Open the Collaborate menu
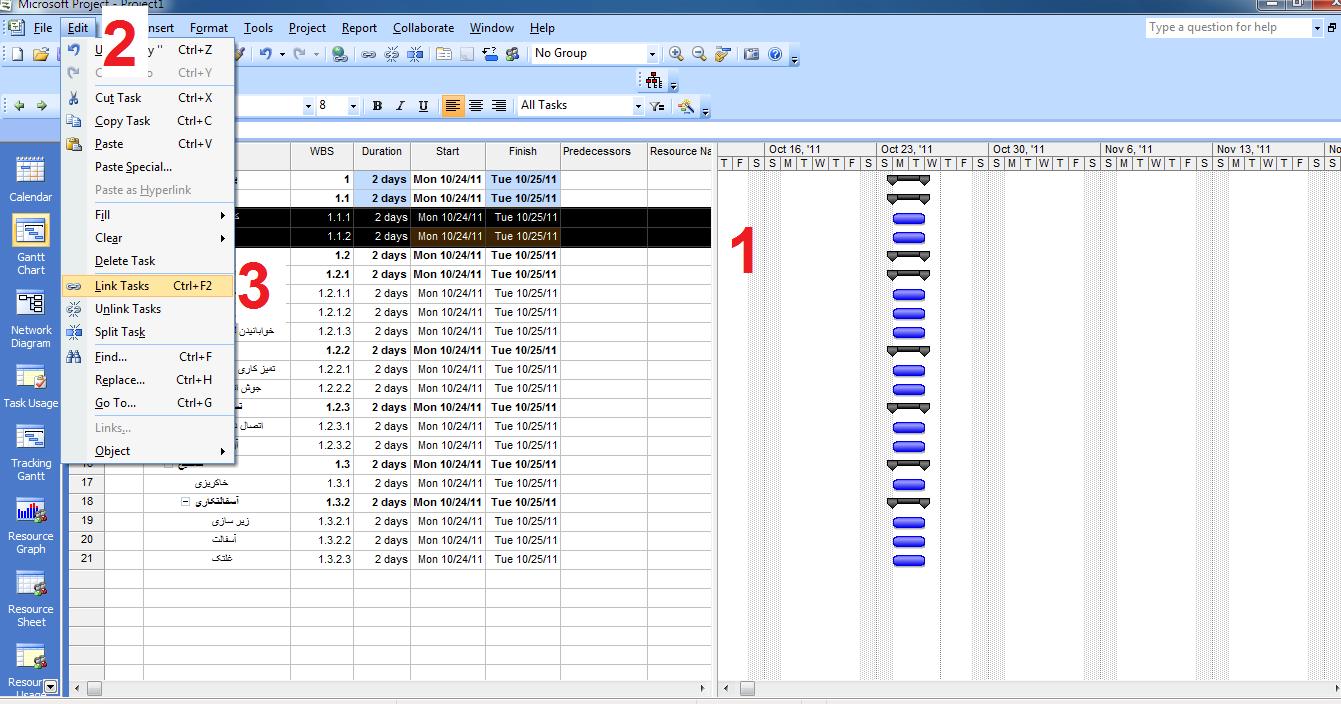 pyautogui.click(x=423, y=28)
